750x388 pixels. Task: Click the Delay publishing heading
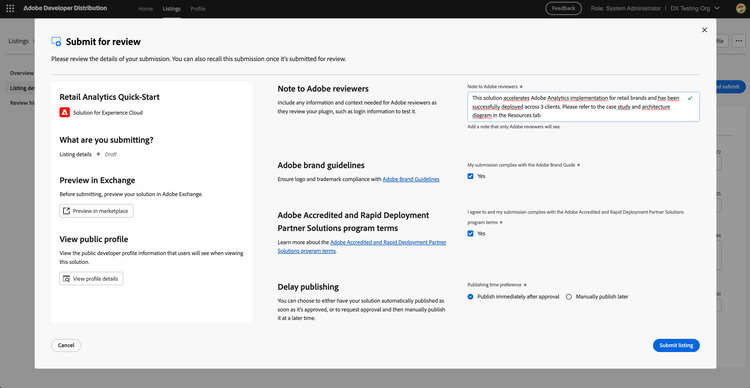[308, 287]
